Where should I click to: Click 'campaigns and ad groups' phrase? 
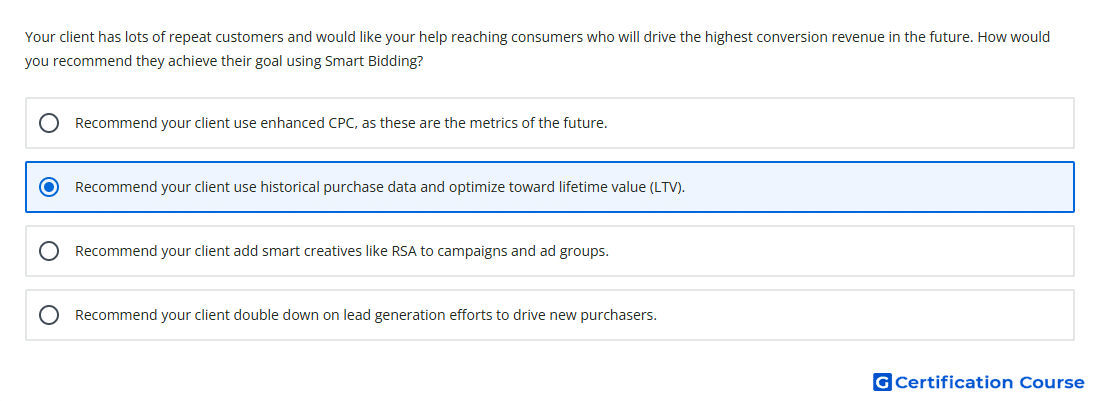point(523,251)
